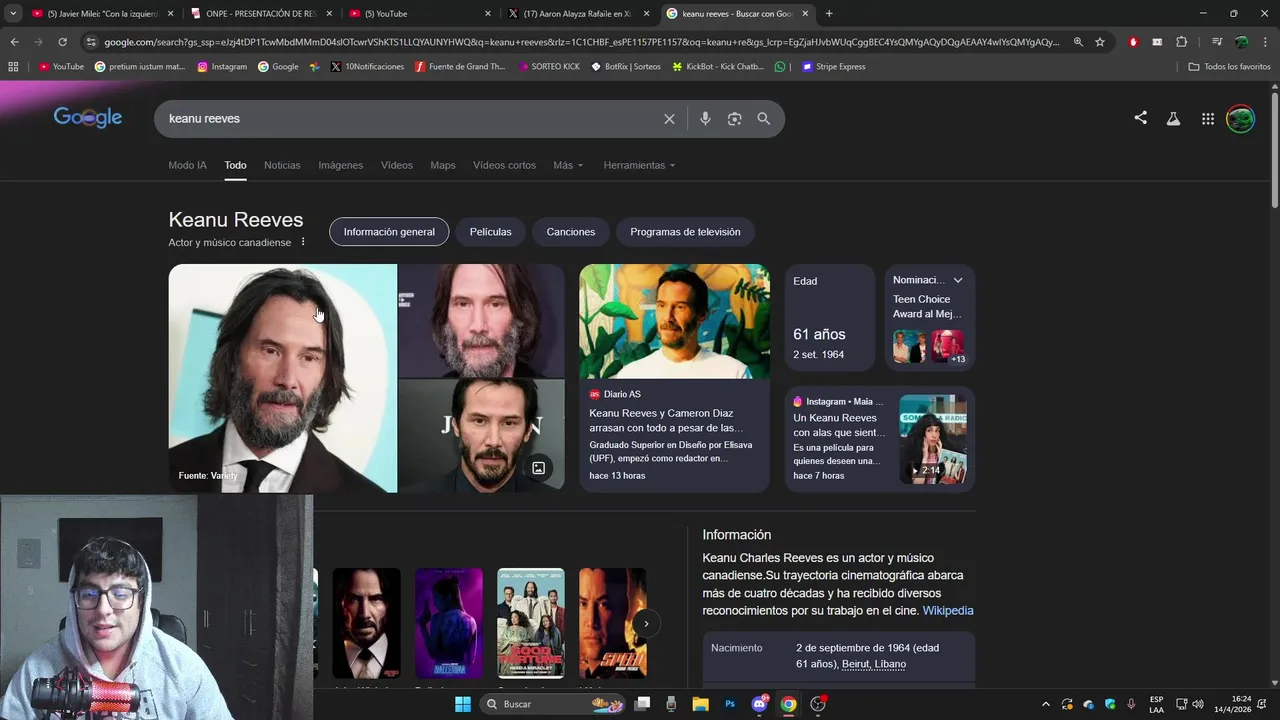
Task: Start a voice search with the microphone icon
Action: [x=705, y=119]
